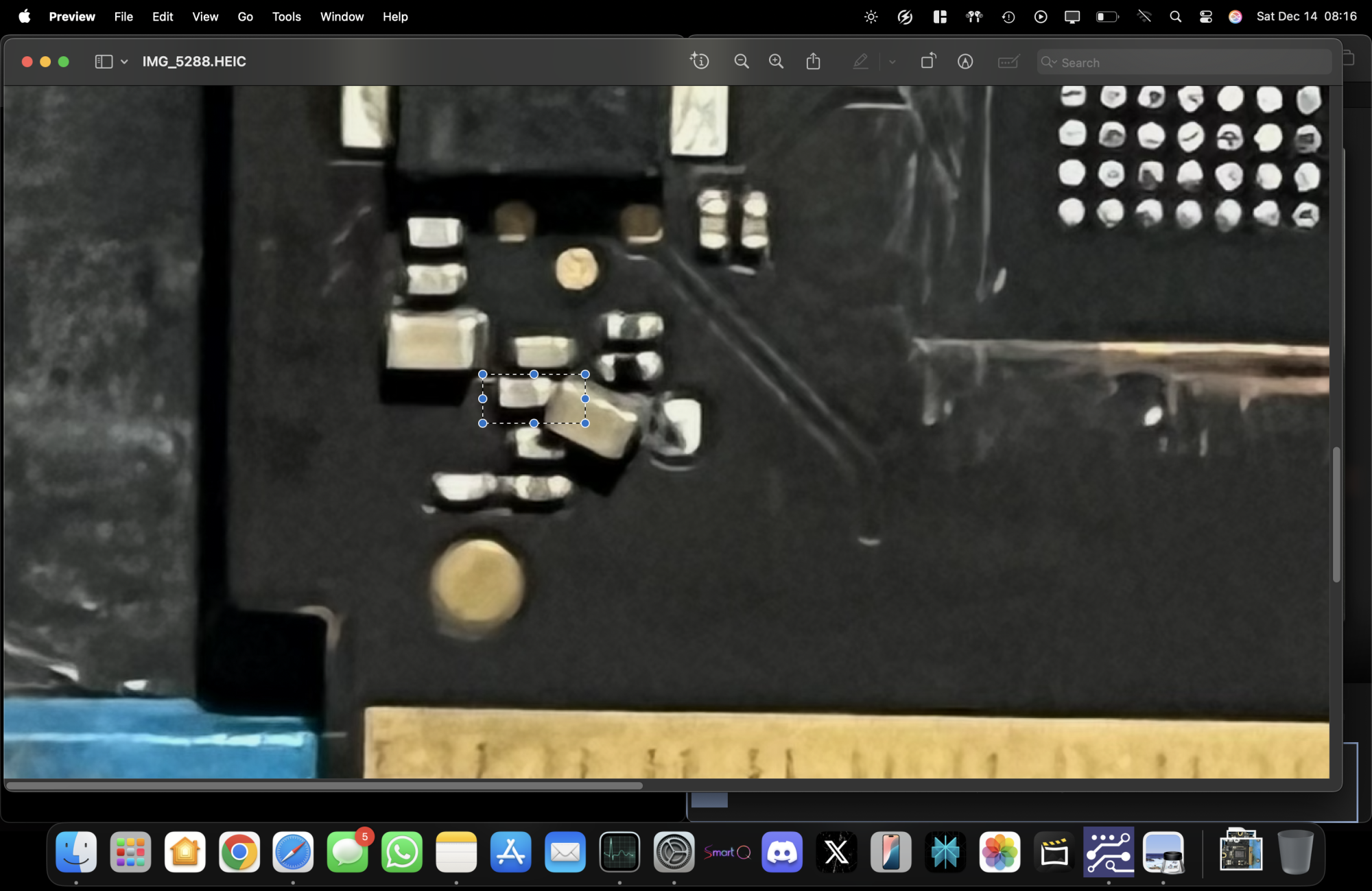
Task: Click the horizontal scrollbar at bottom
Action: [324, 785]
